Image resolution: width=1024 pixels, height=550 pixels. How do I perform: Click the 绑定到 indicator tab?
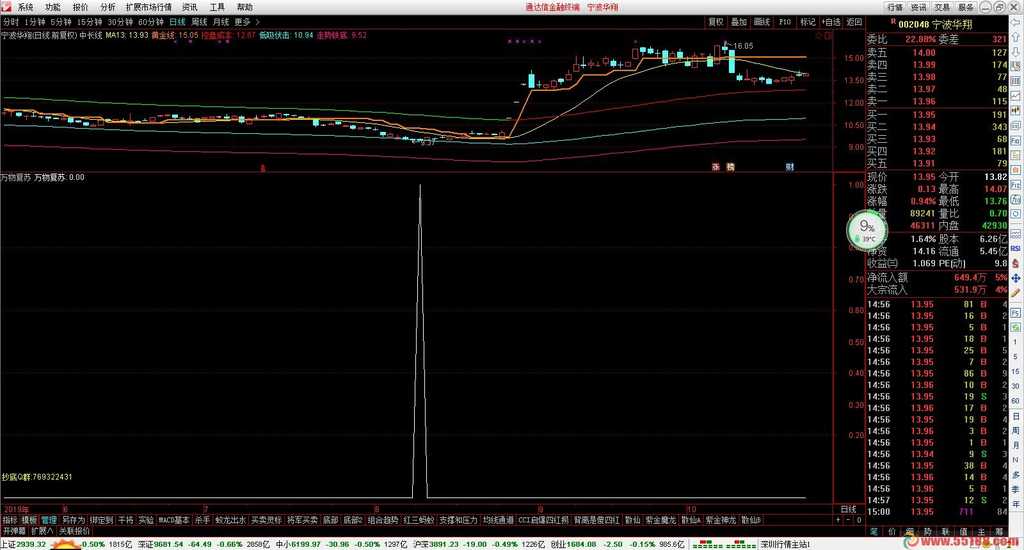[102, 521]
